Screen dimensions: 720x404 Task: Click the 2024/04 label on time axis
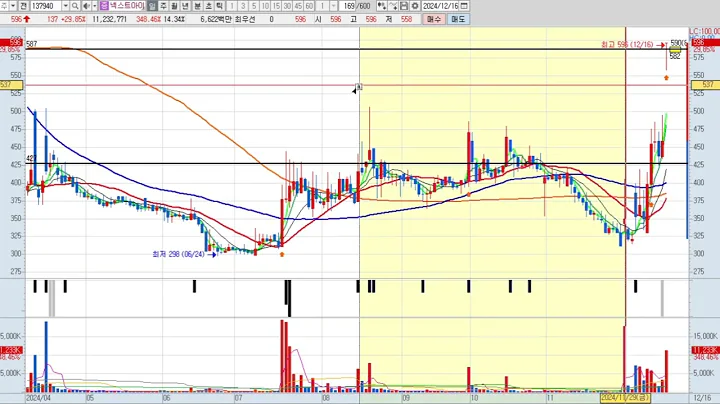[x=39, y=398]
